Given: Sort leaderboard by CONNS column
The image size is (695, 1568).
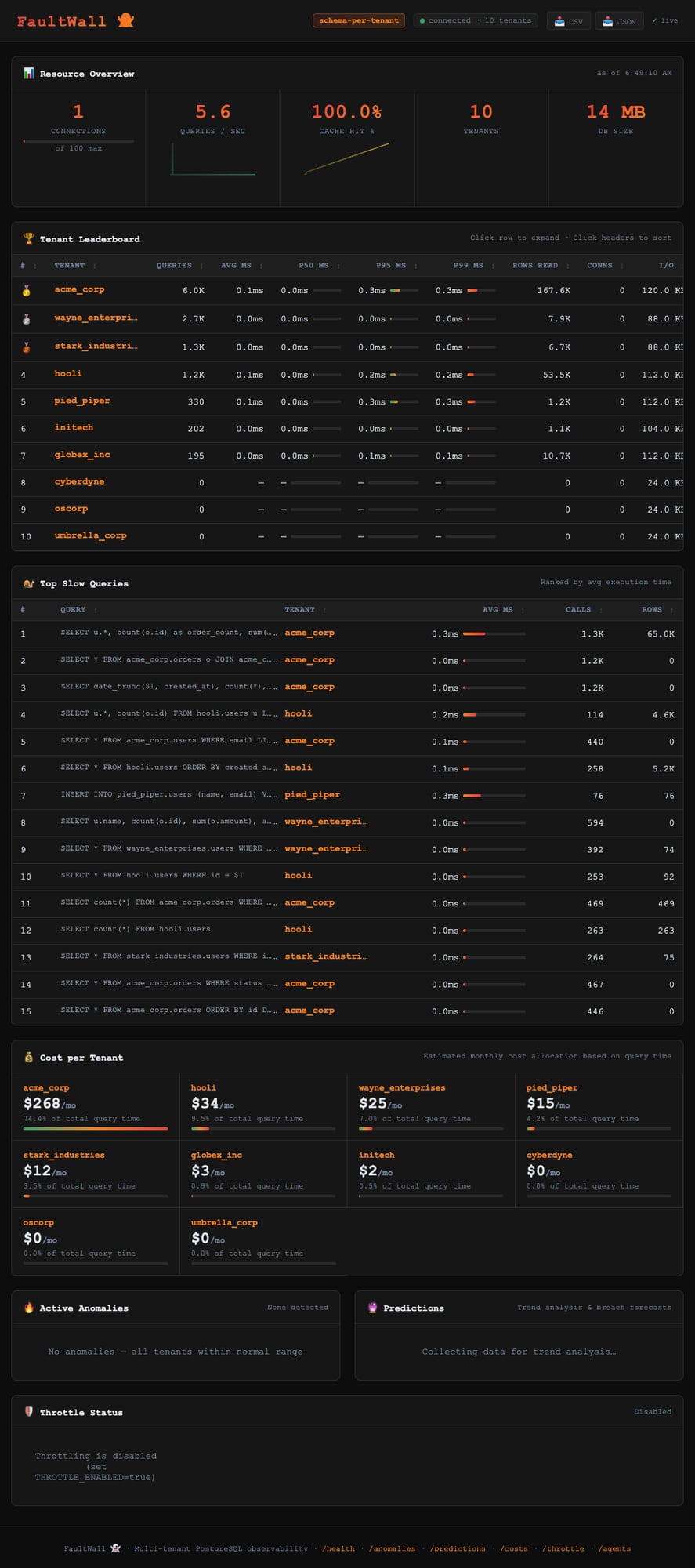Looking at the screenshot, I should tap(606, 266).
